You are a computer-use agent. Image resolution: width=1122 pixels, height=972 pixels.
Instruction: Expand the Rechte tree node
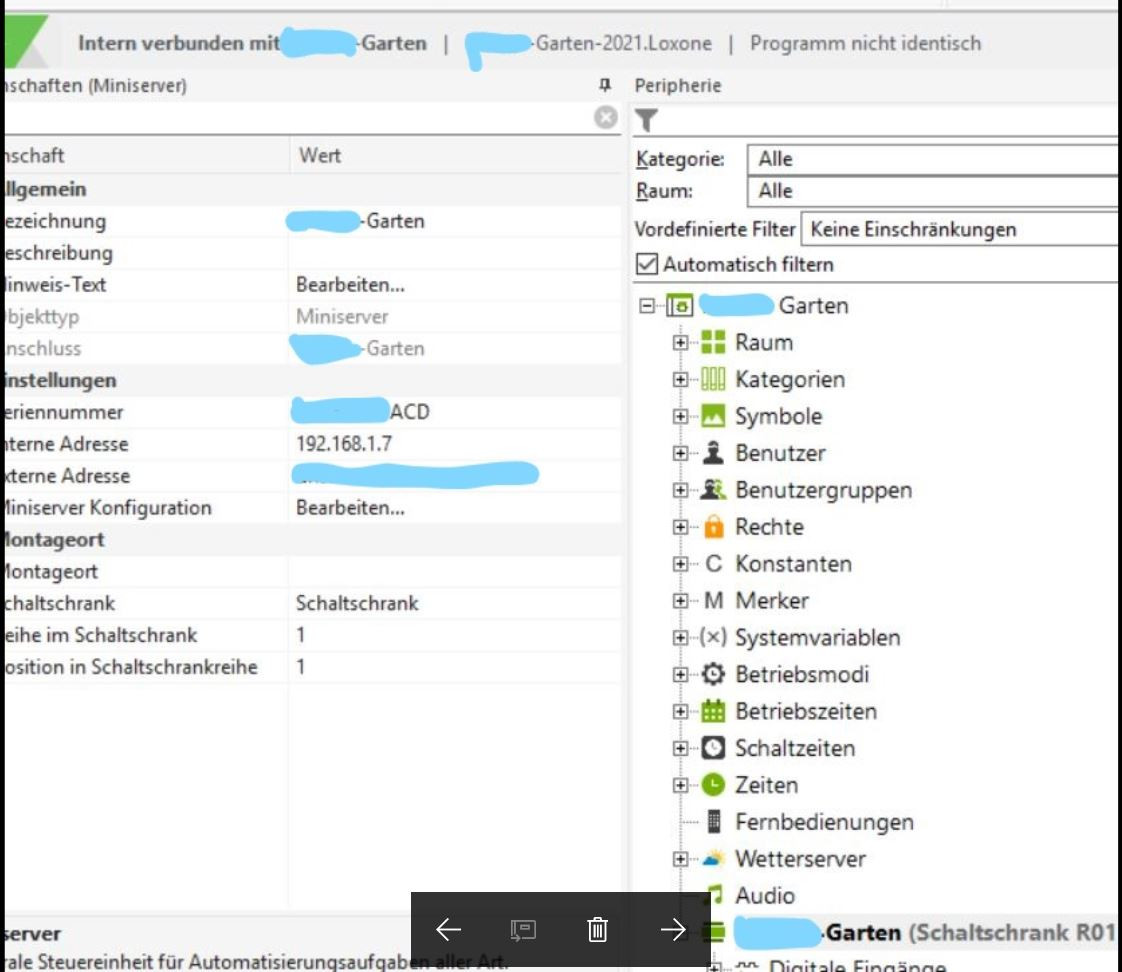click(680, 528)
